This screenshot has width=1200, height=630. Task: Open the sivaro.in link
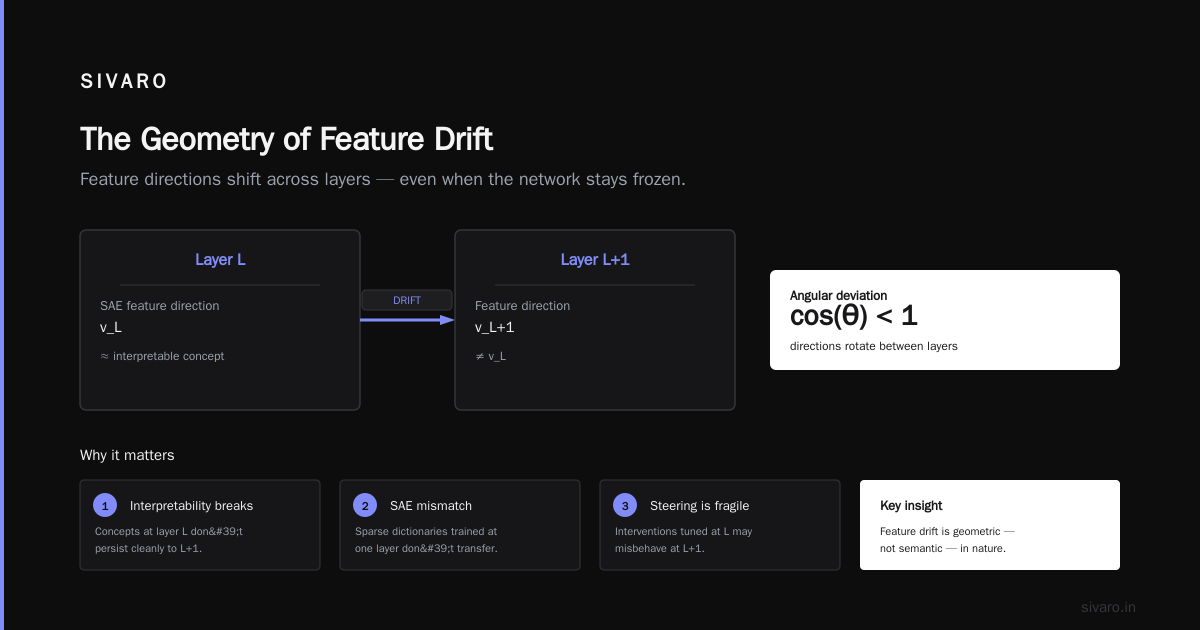pos(1108,607)
